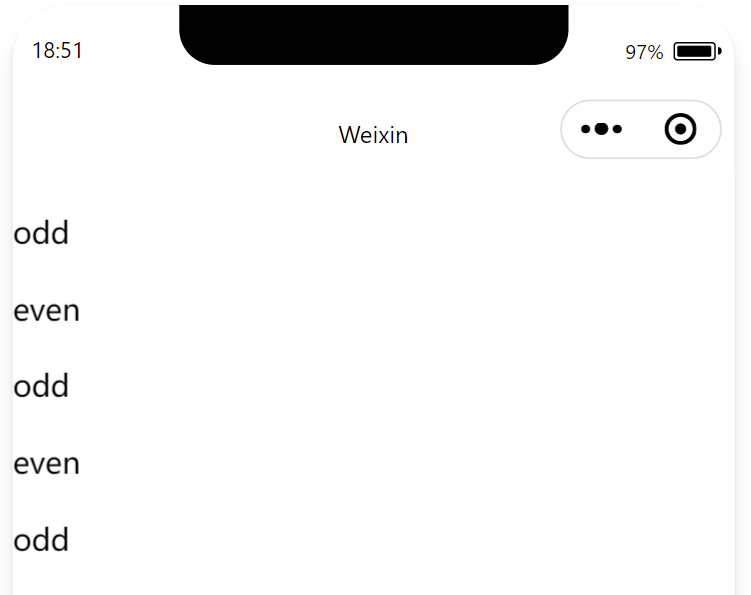Select the first "even" list item

click(x=46, y=311)
